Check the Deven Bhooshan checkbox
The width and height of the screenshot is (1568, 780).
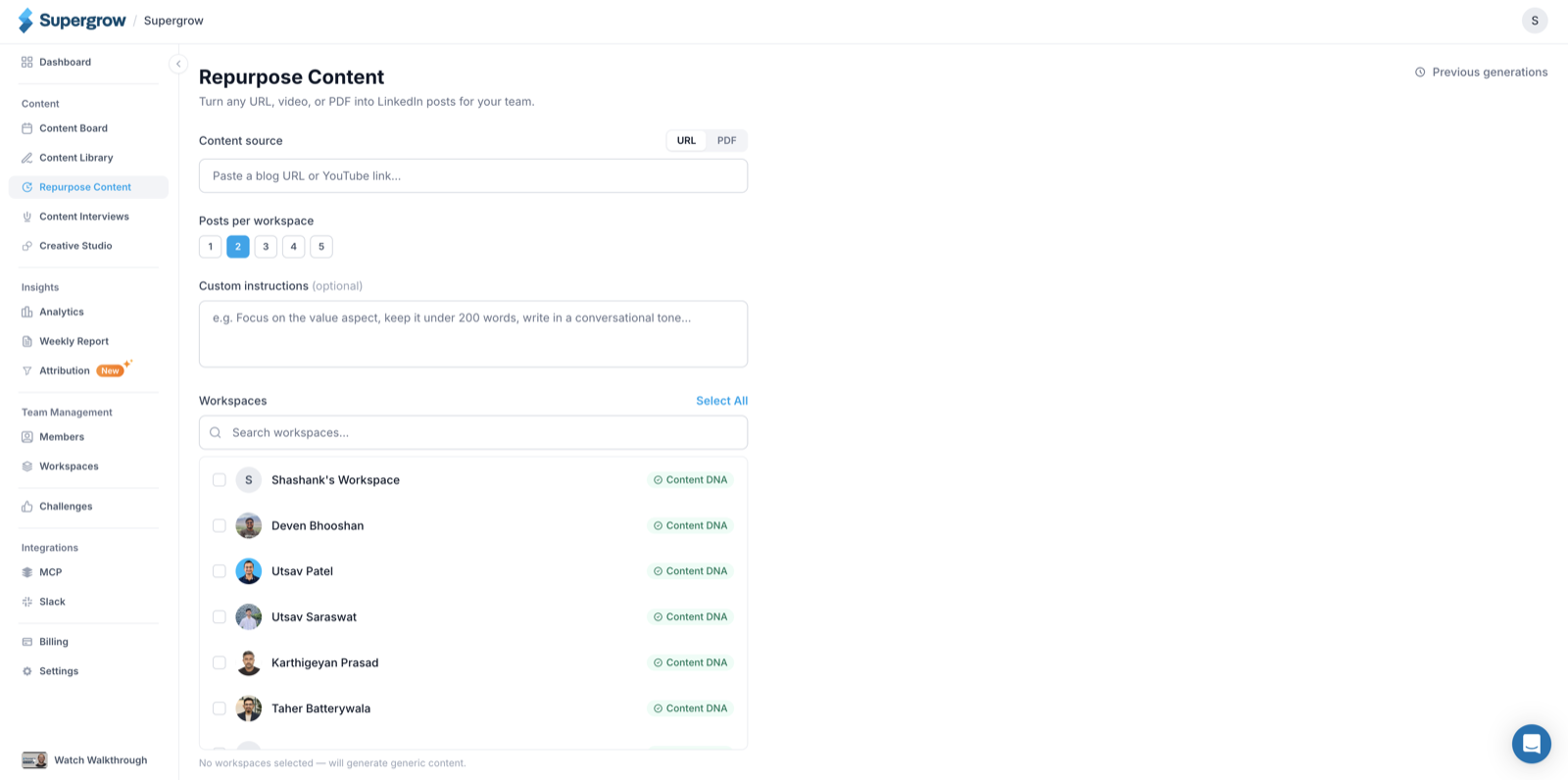pos(220,525)
